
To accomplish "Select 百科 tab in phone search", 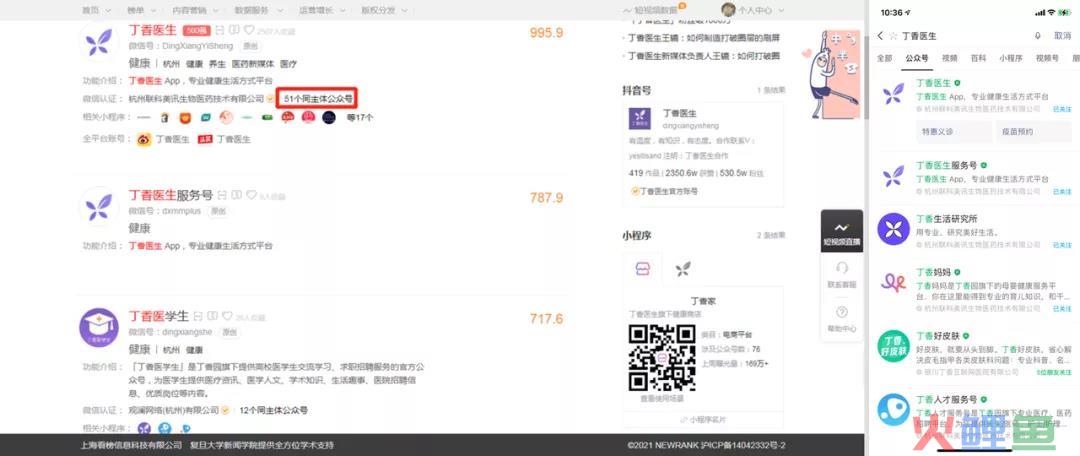I will tap(978, 59).
